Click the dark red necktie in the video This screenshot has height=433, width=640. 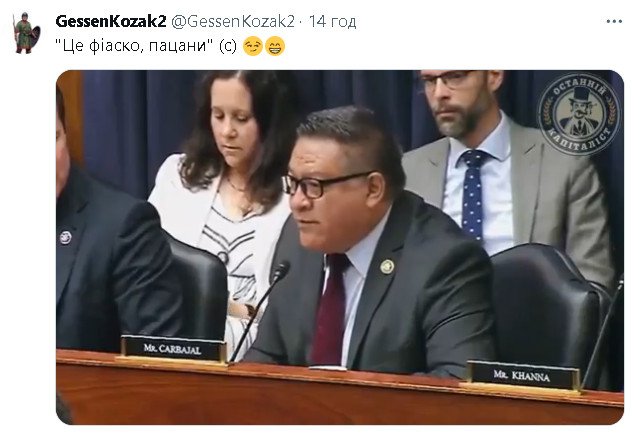point(330,308)
